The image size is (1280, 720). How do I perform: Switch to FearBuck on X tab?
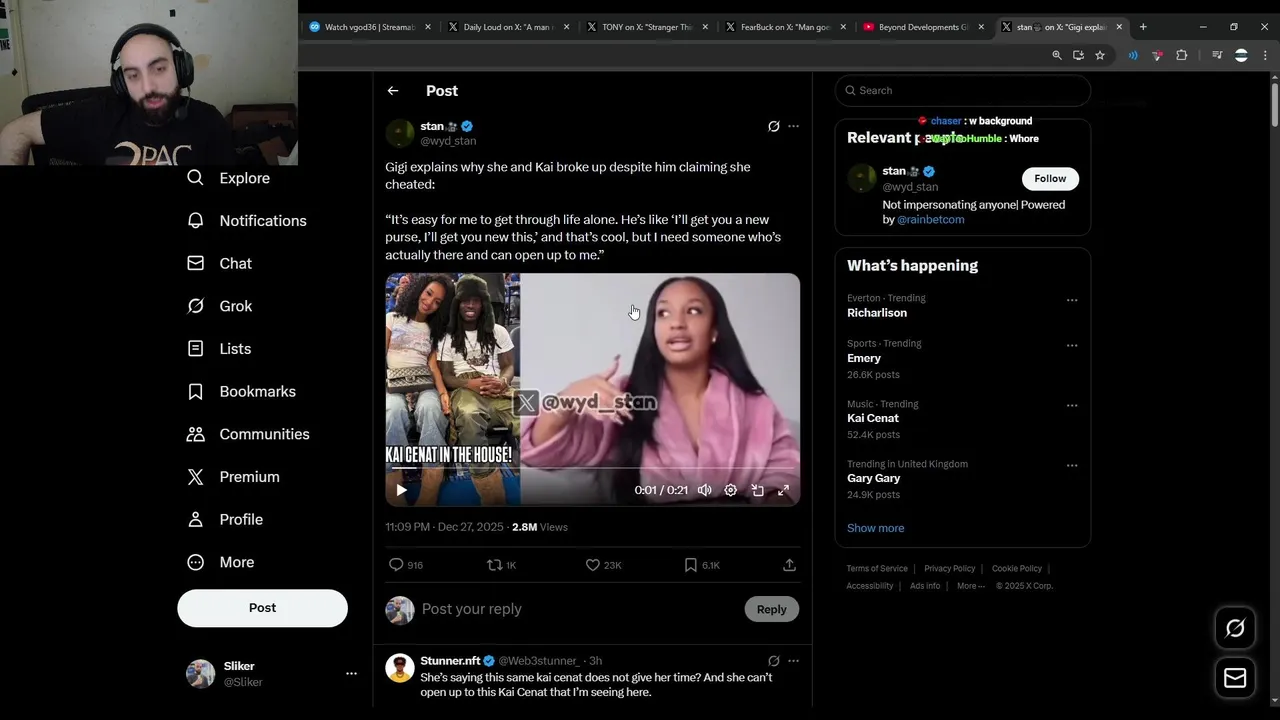(x=785, y=27)
